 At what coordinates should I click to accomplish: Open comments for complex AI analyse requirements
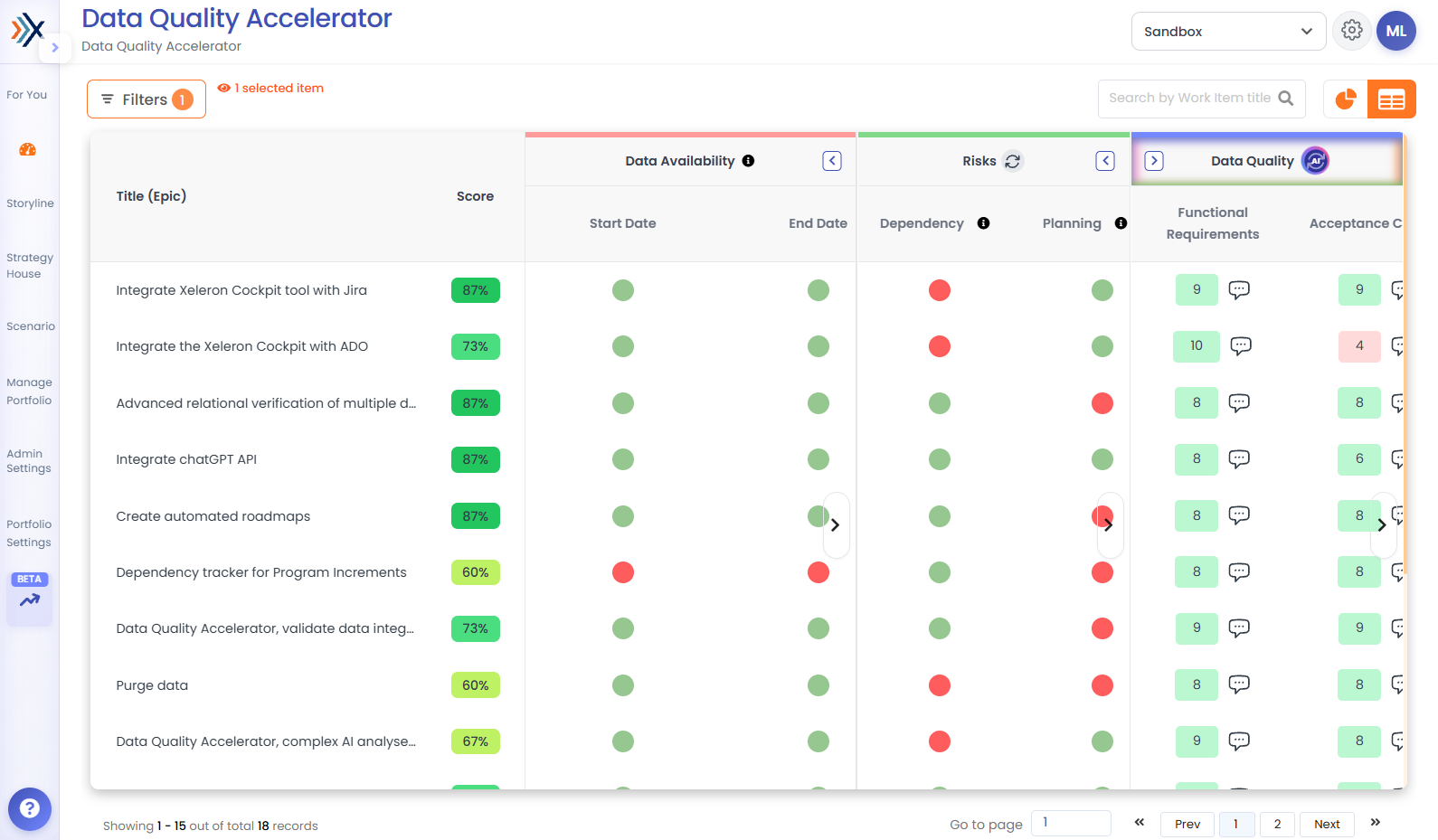tap(1239, 741)
